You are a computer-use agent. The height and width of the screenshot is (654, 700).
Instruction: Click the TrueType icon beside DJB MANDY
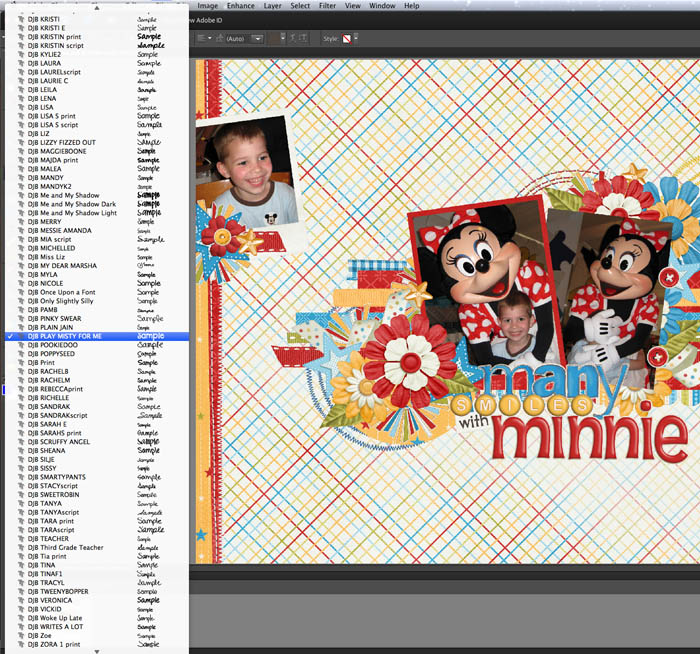[21, 178]
